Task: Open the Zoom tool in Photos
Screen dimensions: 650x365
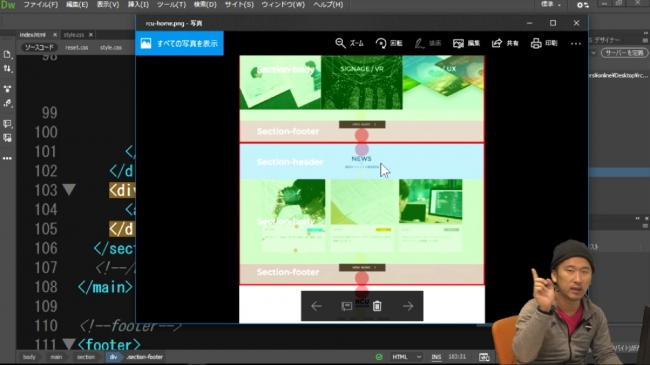Action: pyautogui.click(x=349, y=43)
